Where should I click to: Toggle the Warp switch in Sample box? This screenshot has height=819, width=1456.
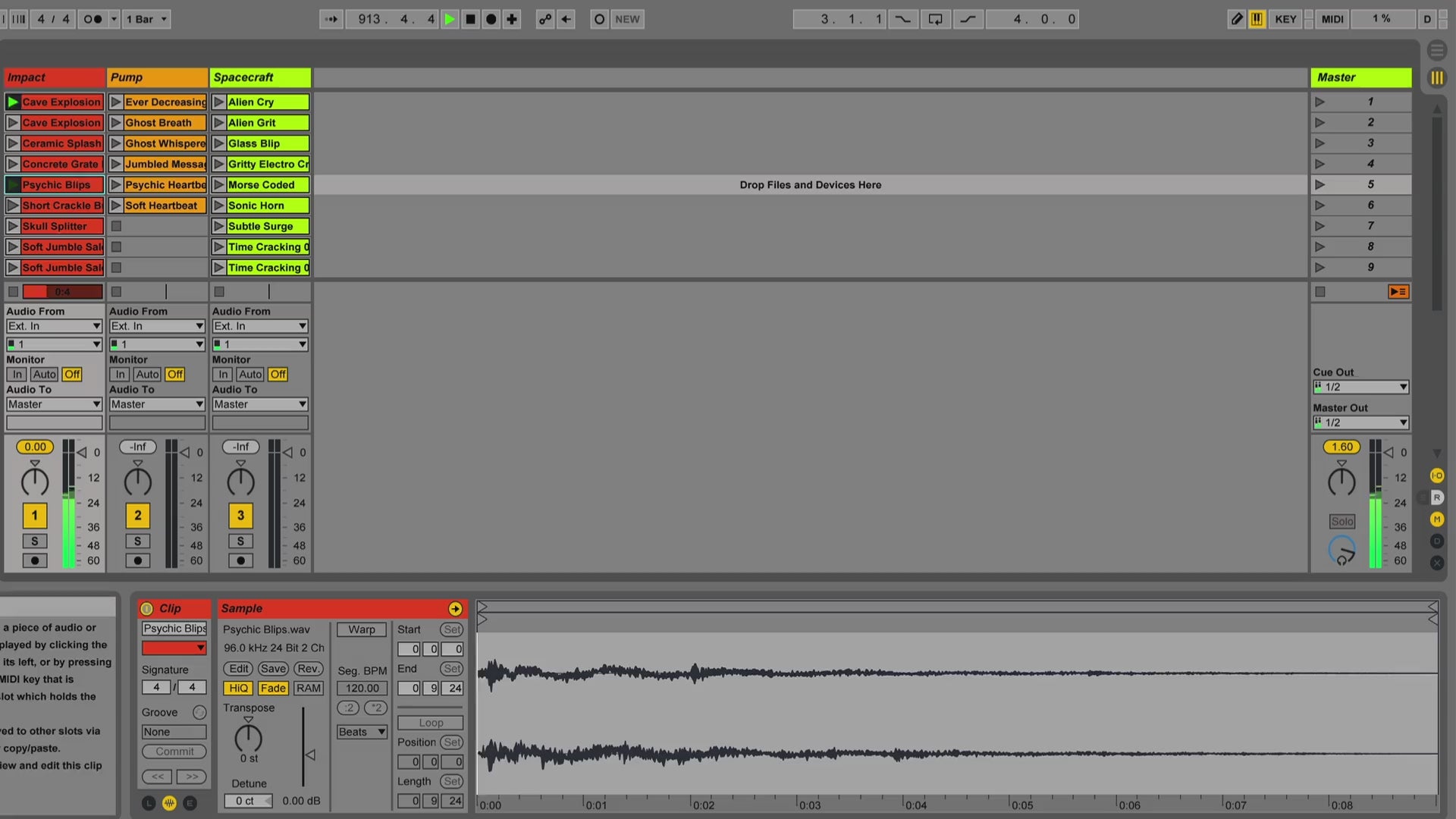click(362, 629)
